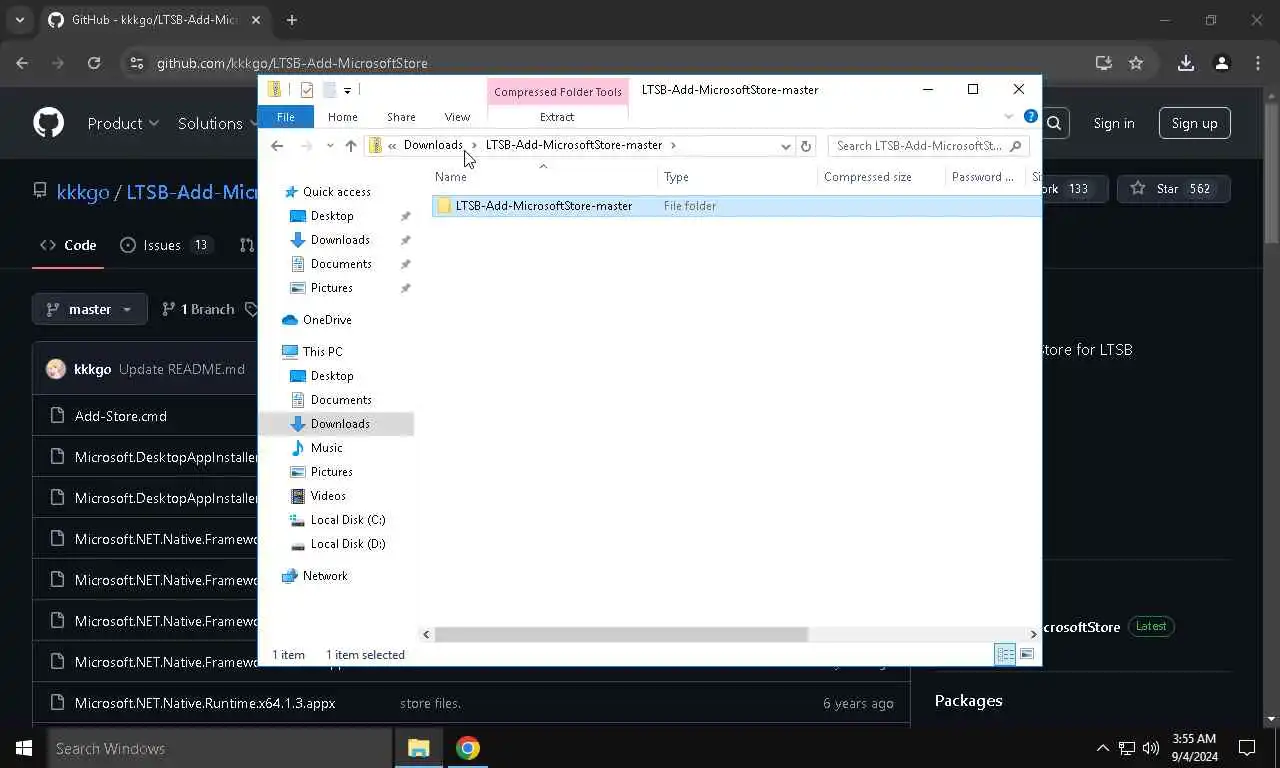The image size is (1280, 768).
Task: Sort by Compressed size column
Action: click(x=881, y=177)
